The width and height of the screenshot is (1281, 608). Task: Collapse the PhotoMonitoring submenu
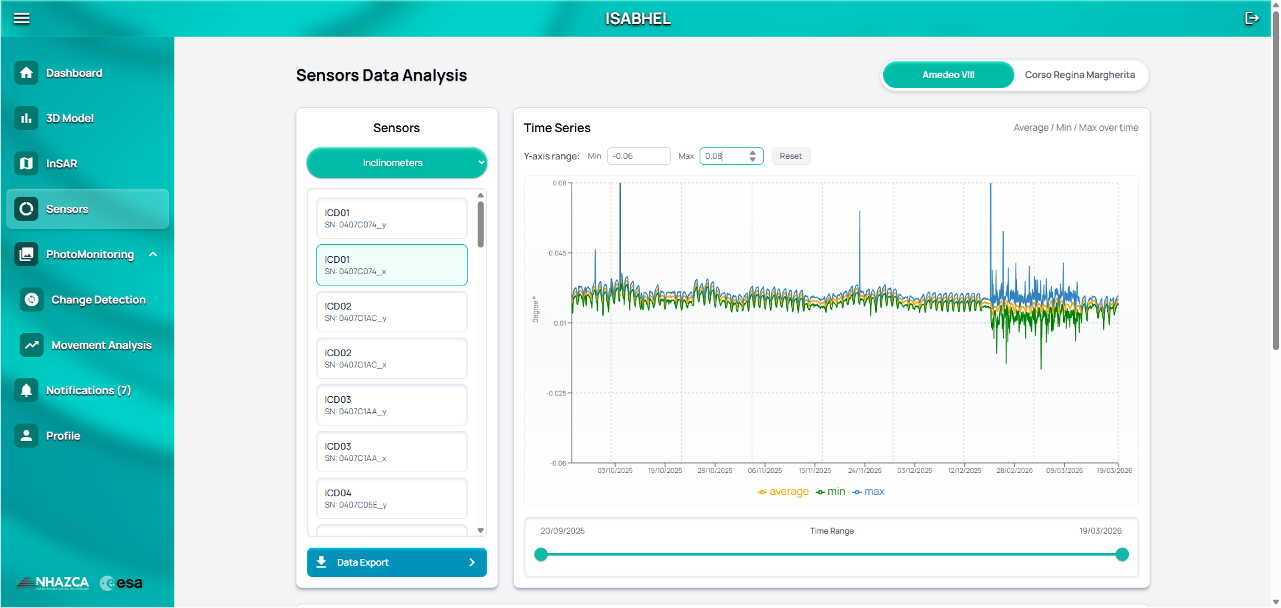pyautogui.click(x=153, y=255)
